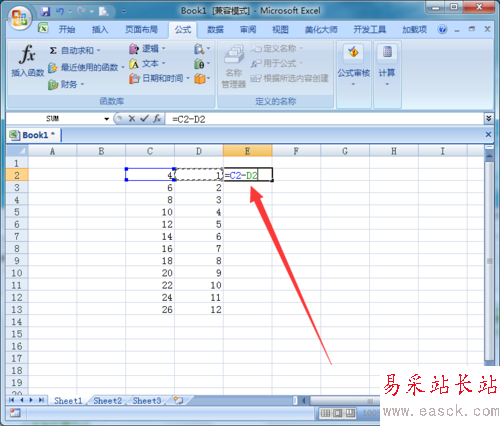Open Insert Function (插入函数) dialog
Image resolution: width=500 pixels, height=426 pixels.
27,61
